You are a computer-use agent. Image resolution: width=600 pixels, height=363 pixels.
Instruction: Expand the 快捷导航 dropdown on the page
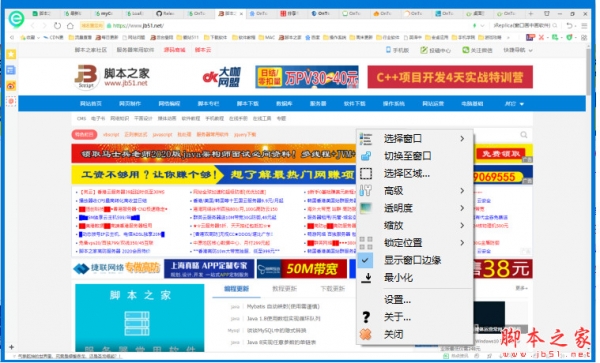pos(518,50)
